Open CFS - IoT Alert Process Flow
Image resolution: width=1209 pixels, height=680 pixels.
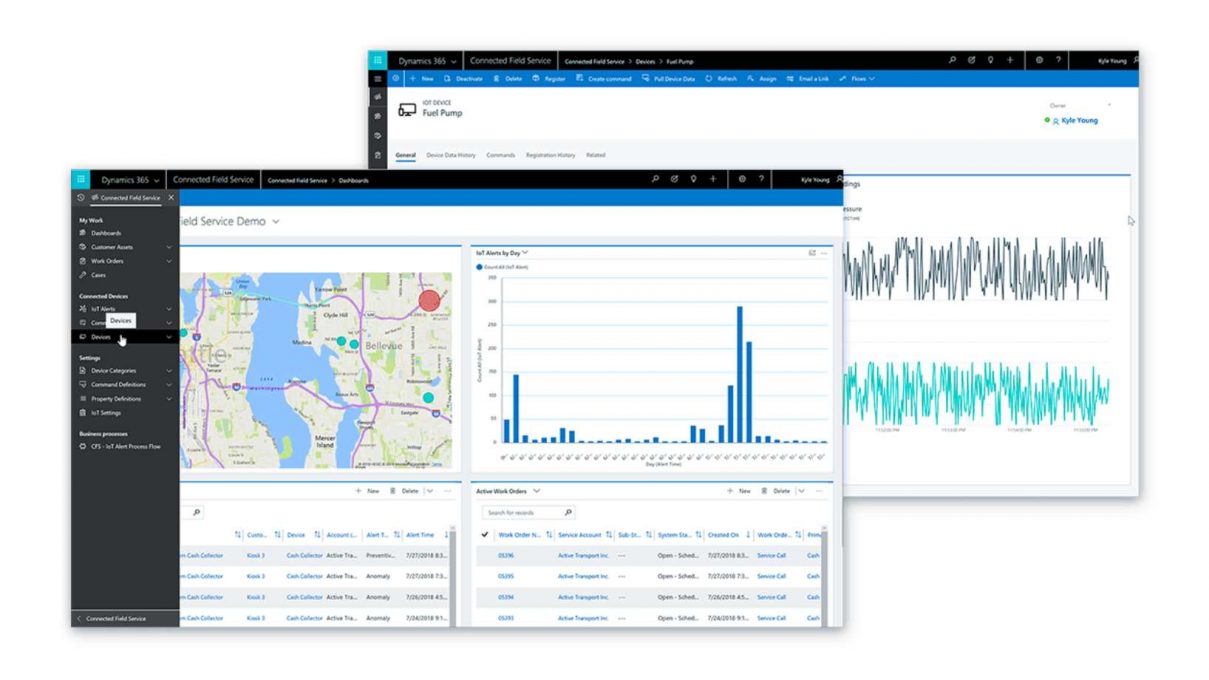(x=126, y=447)
